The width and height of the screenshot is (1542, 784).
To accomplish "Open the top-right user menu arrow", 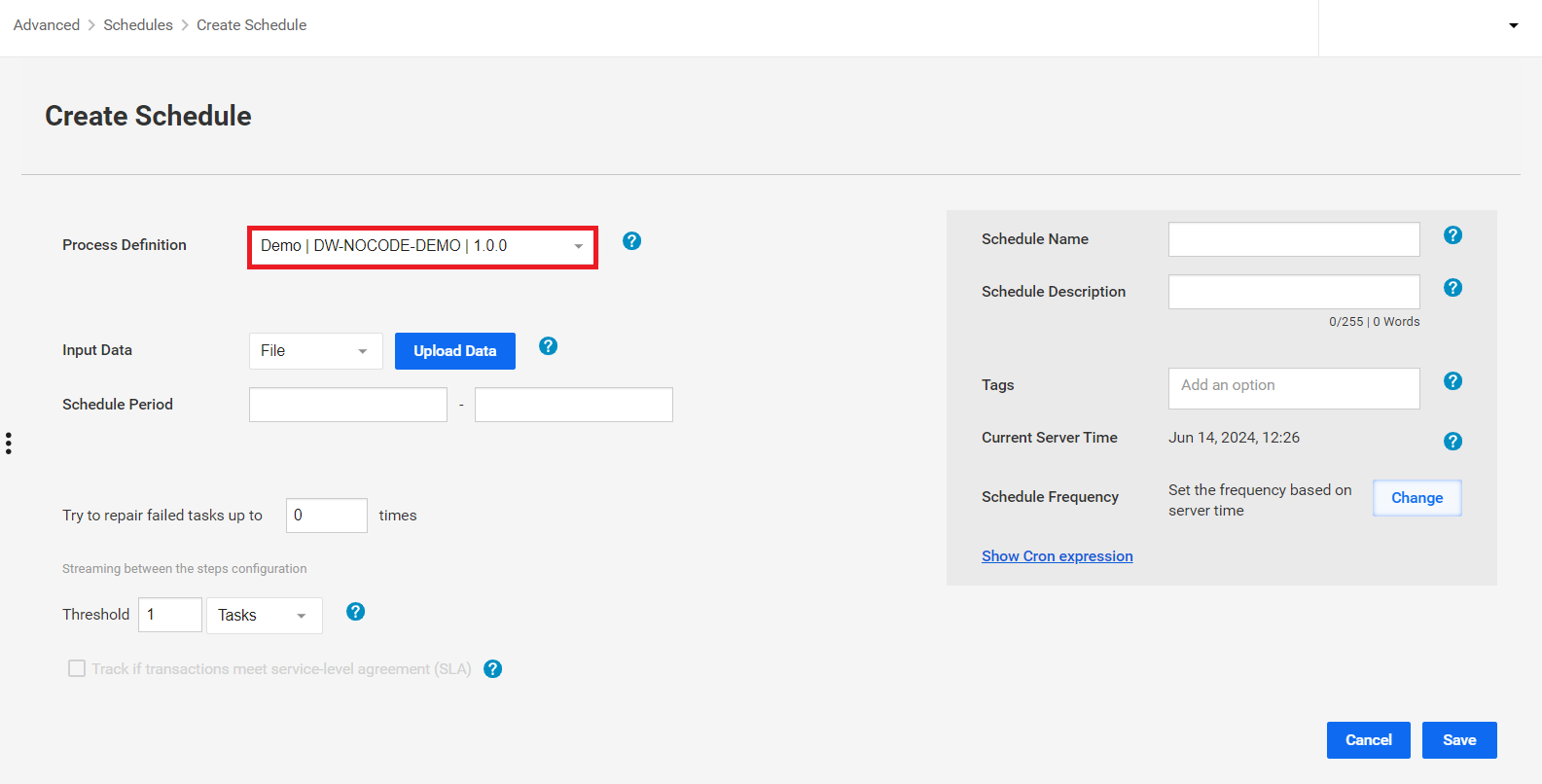I will (1513, 26).
